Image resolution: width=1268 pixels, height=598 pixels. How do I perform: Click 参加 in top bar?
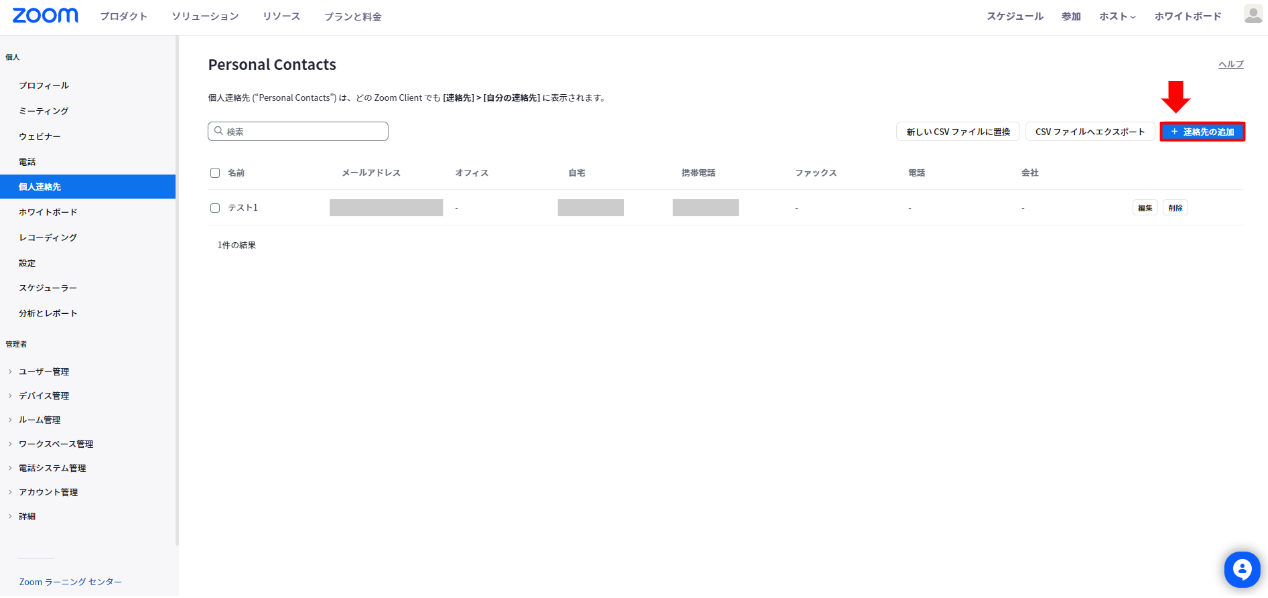click(x=1071, y=16)
